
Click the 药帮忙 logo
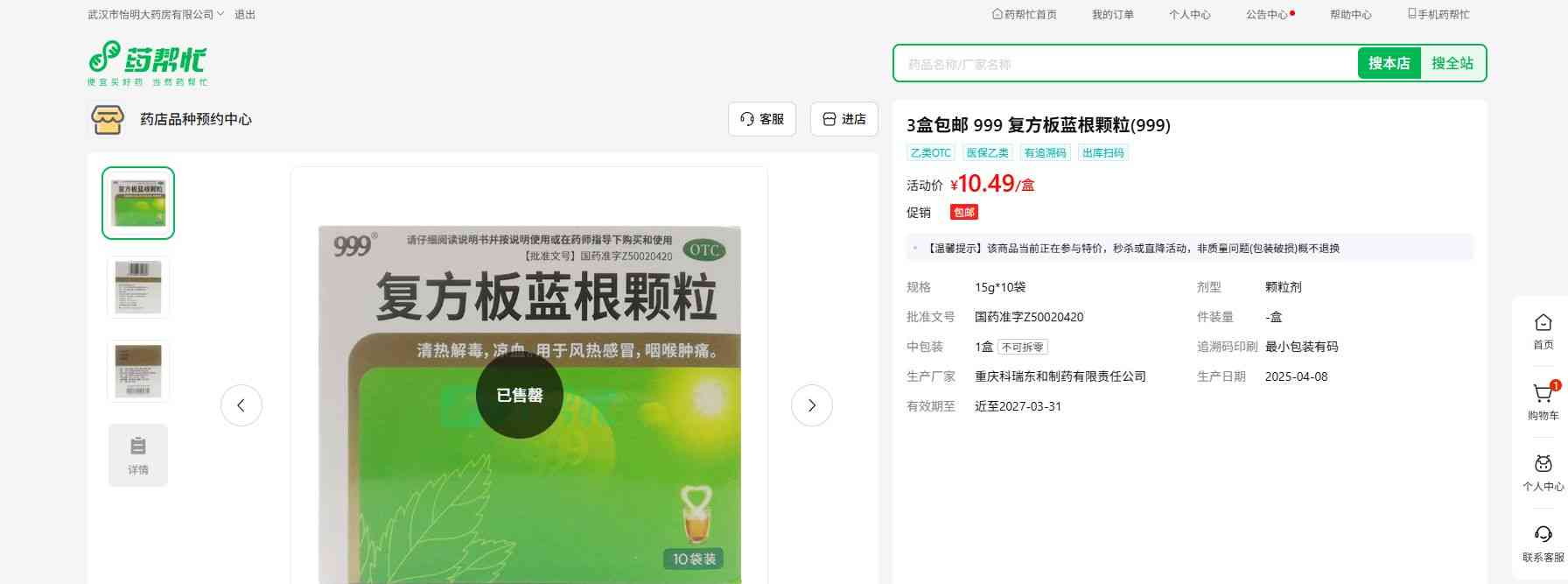(148, 63)
